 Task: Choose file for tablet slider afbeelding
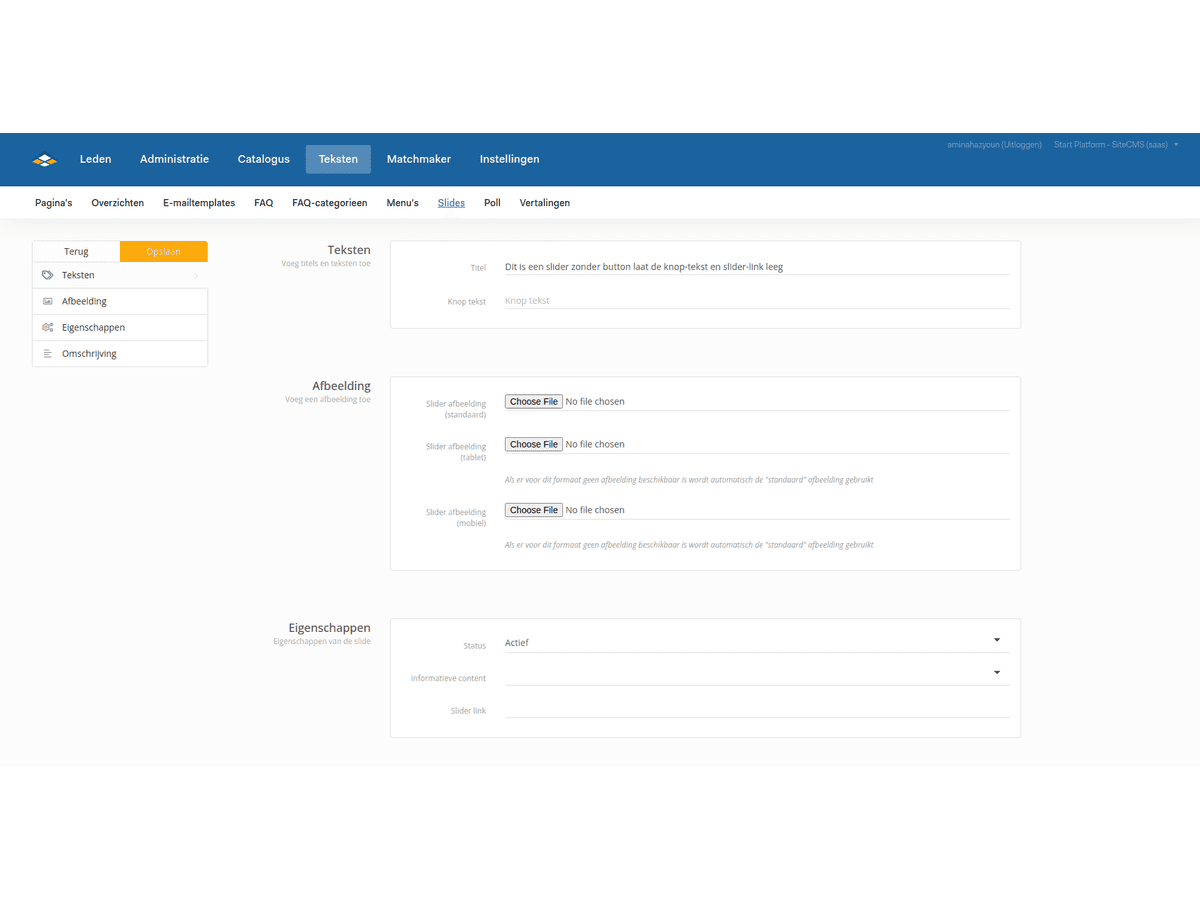[533, 444]
